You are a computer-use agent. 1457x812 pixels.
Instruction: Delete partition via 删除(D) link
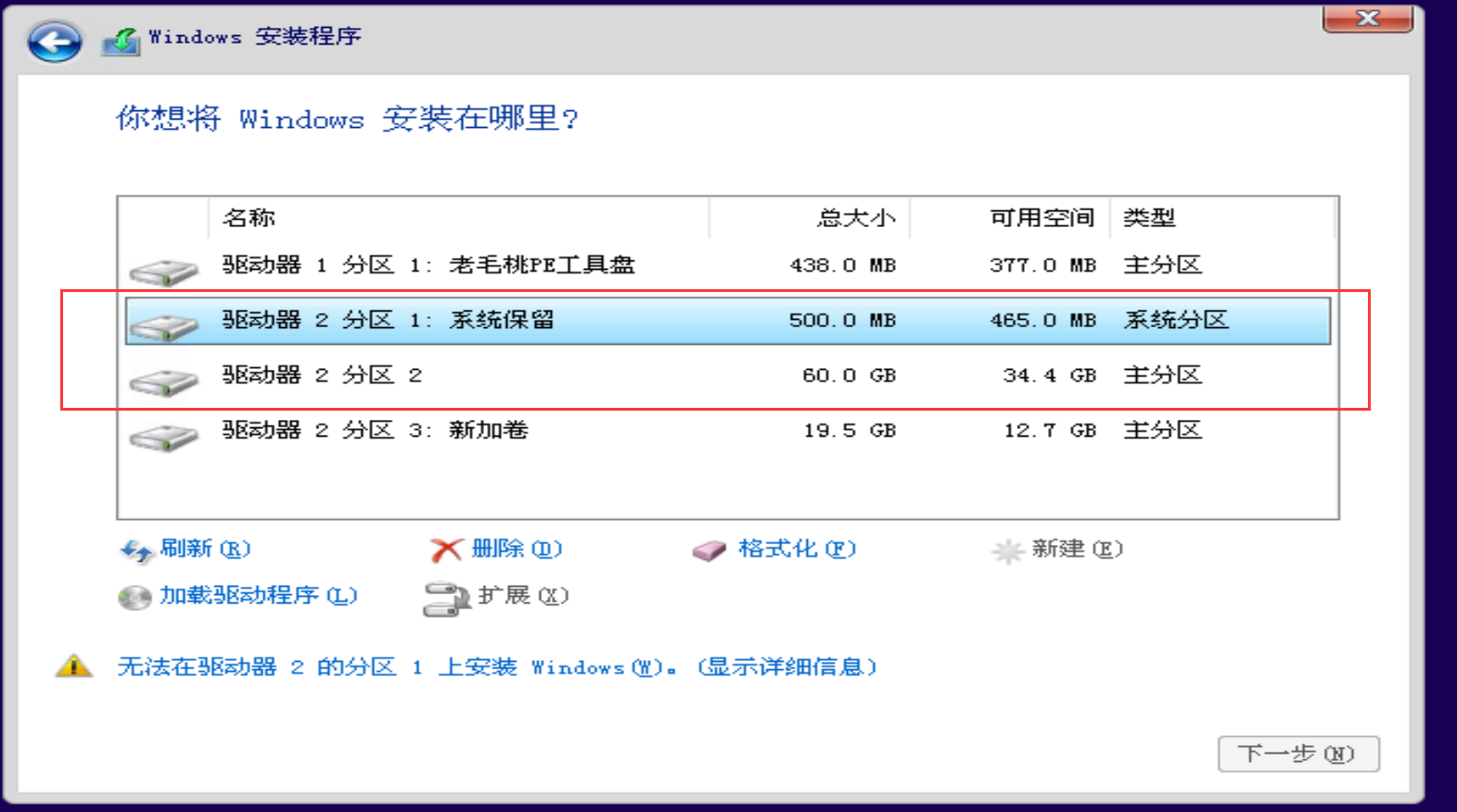pyautogui.click(x=517, y=549)
